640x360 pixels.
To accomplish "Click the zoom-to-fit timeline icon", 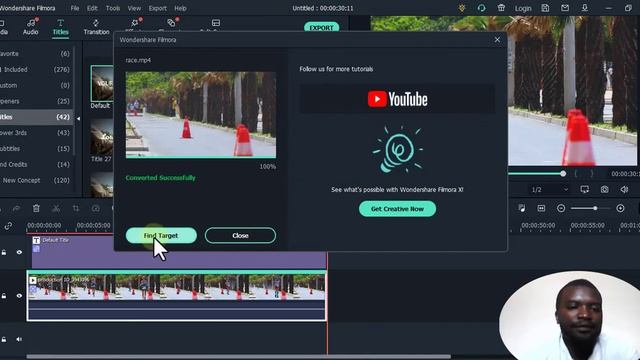I will 541,208.
